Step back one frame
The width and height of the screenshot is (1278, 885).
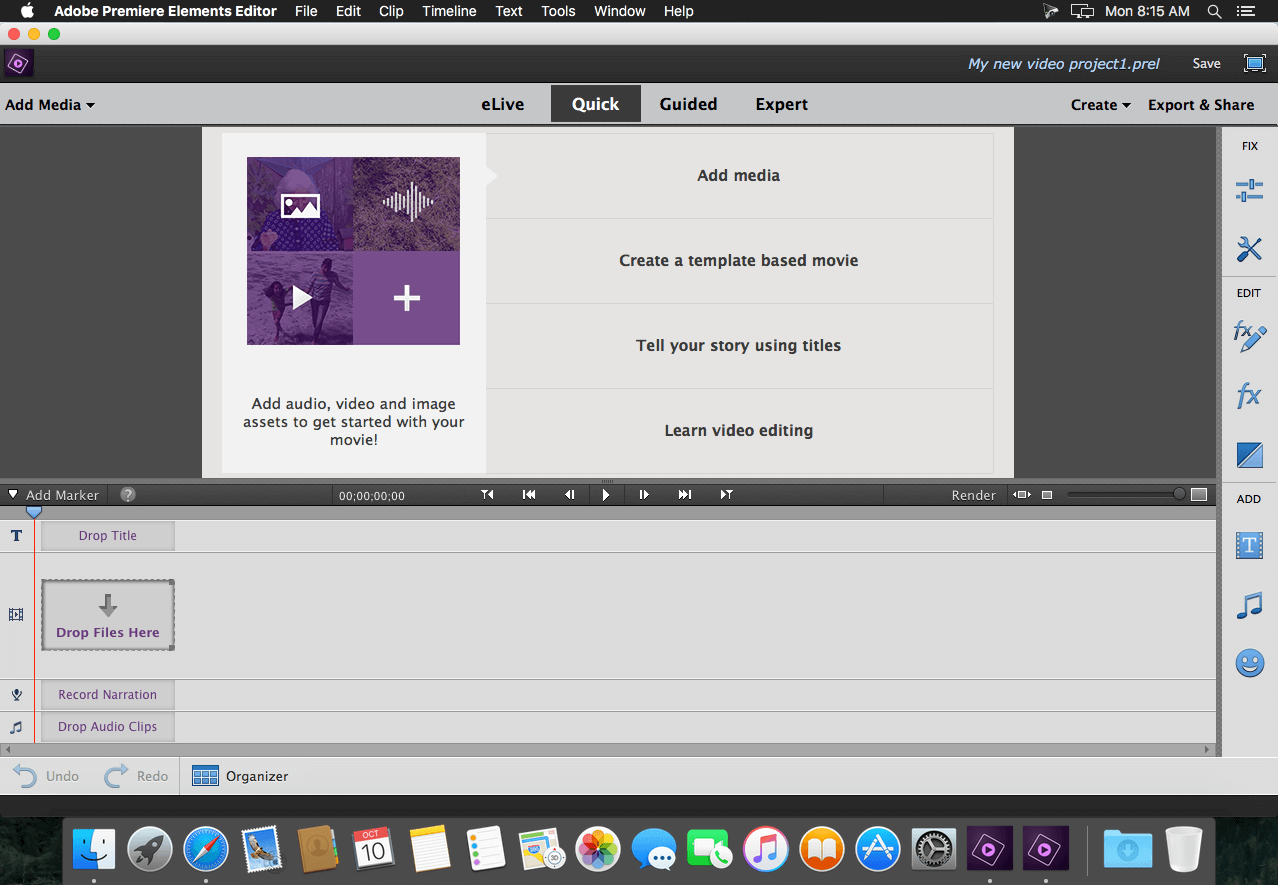[569, 494]
